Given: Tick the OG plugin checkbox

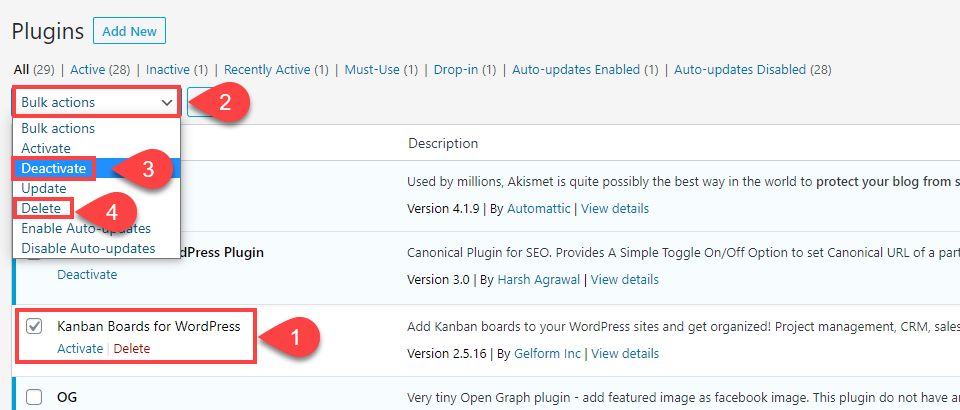Looking at the screenshot, I should (34, 397).
